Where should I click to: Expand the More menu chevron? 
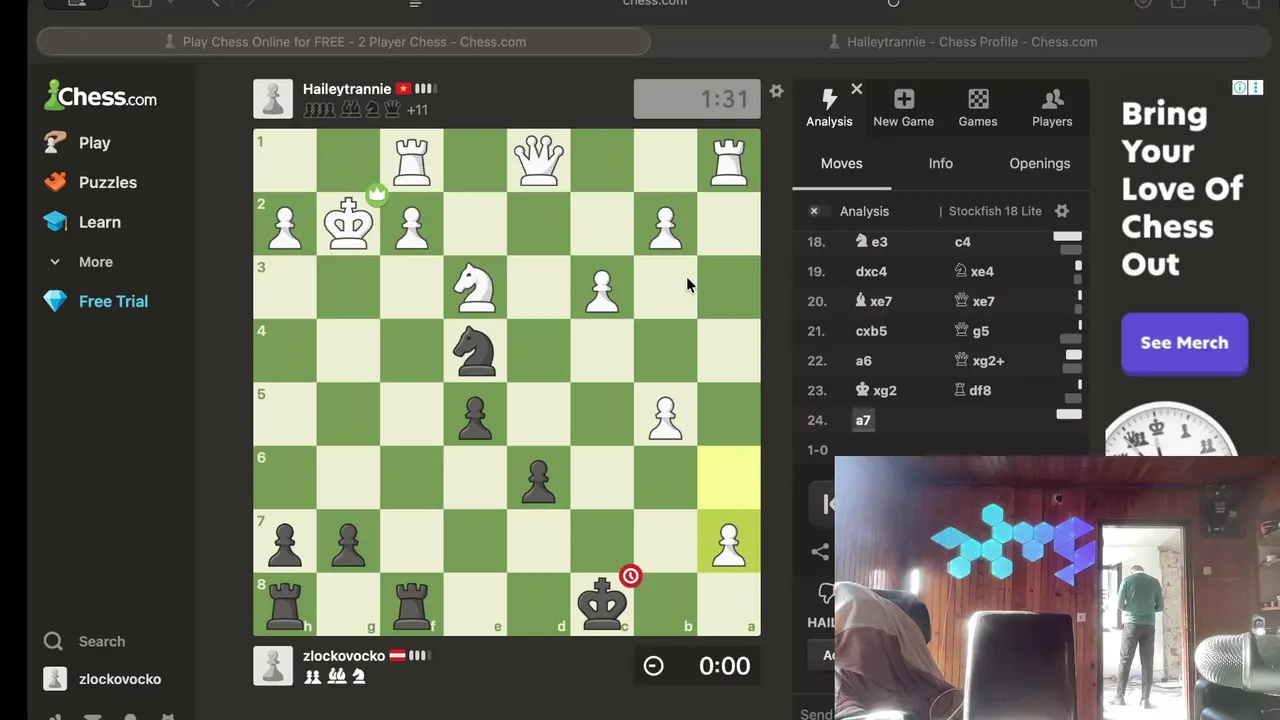pos(55,262)
